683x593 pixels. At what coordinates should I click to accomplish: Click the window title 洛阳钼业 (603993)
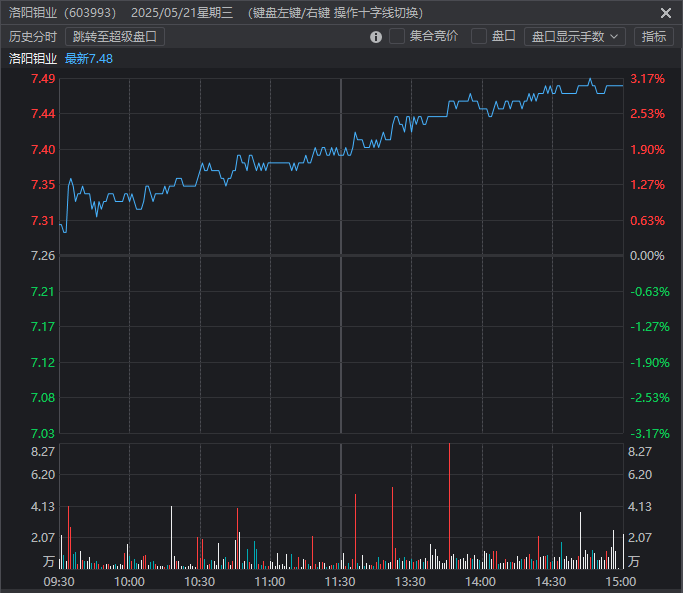coord(62,13)
